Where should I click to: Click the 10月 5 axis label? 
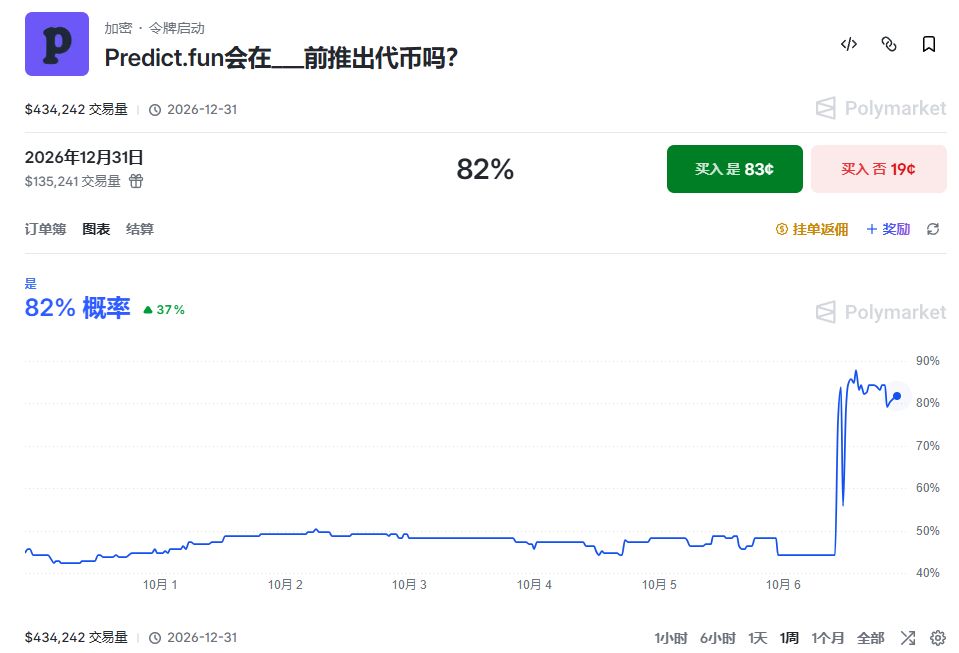click(659, 585)
